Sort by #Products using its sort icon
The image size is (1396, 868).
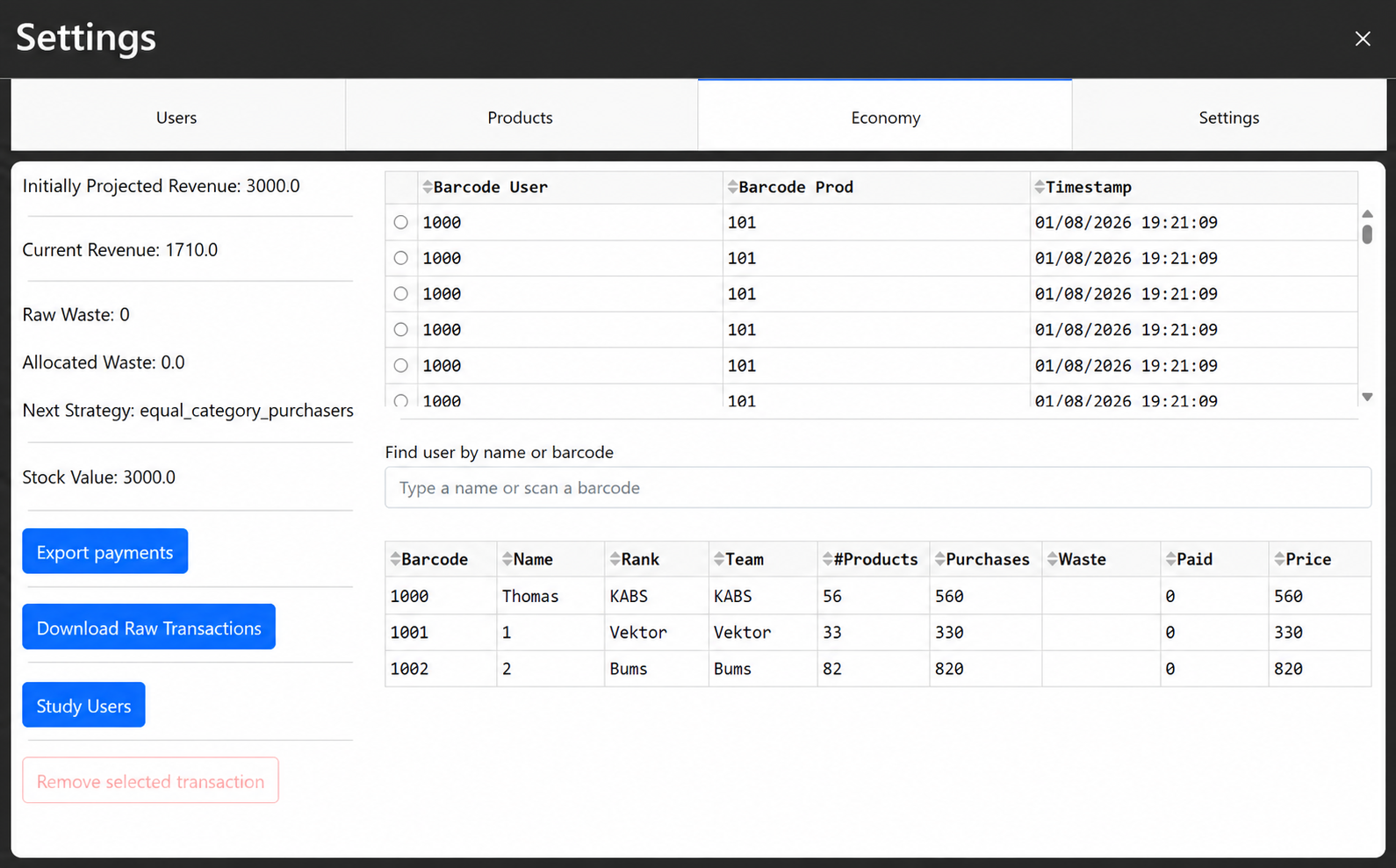click(827, 559)
